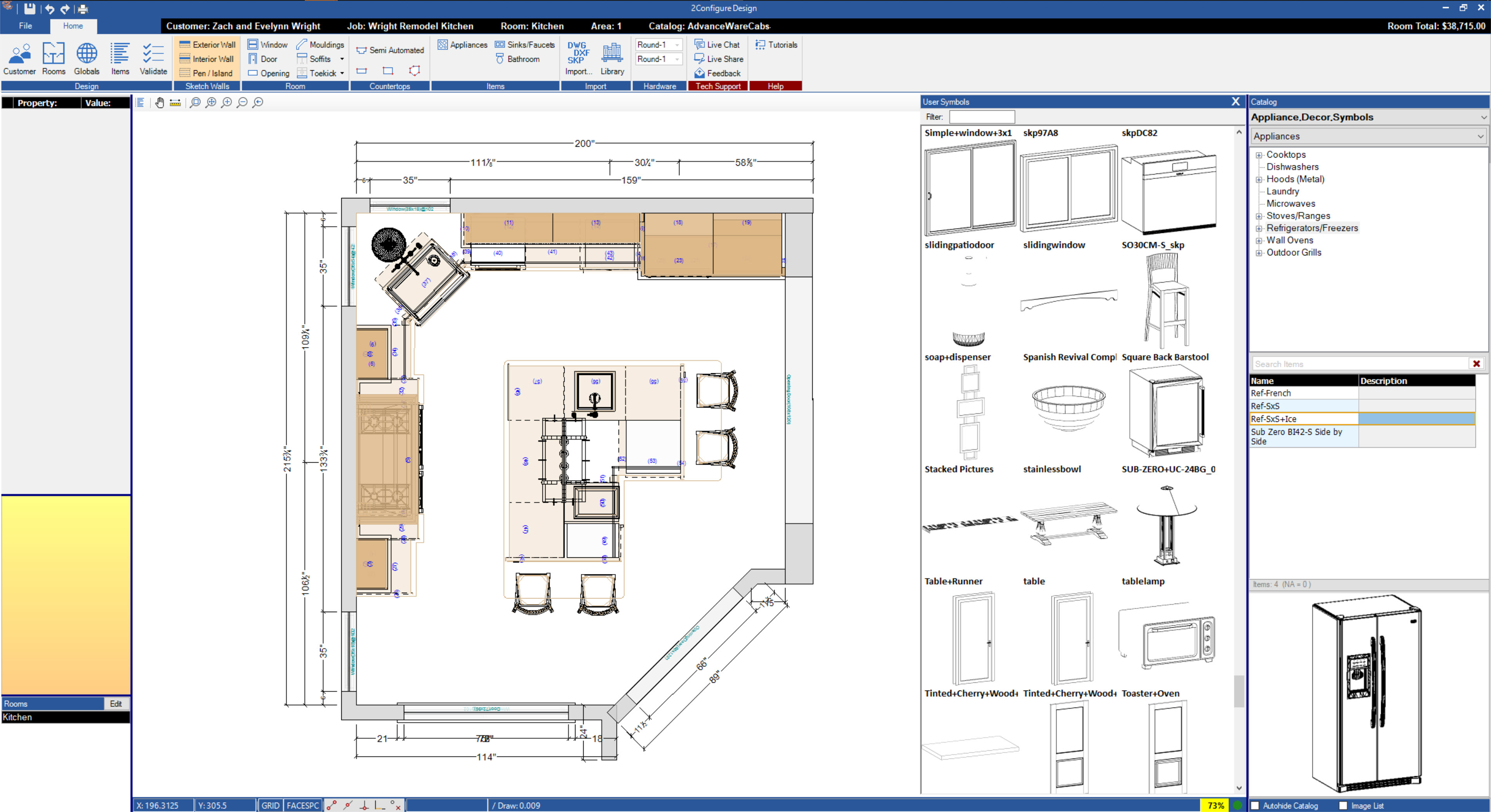
Task: Open the File menu
Action: coord(25,26)
